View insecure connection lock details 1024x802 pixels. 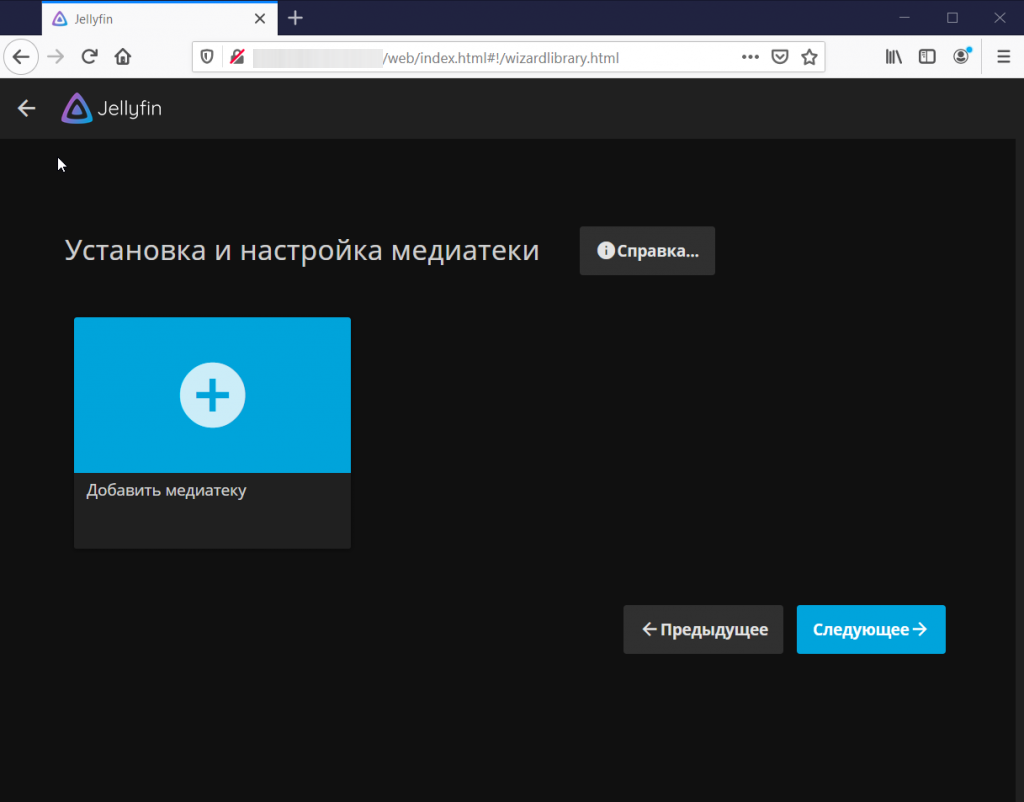[x=237, y=57]
